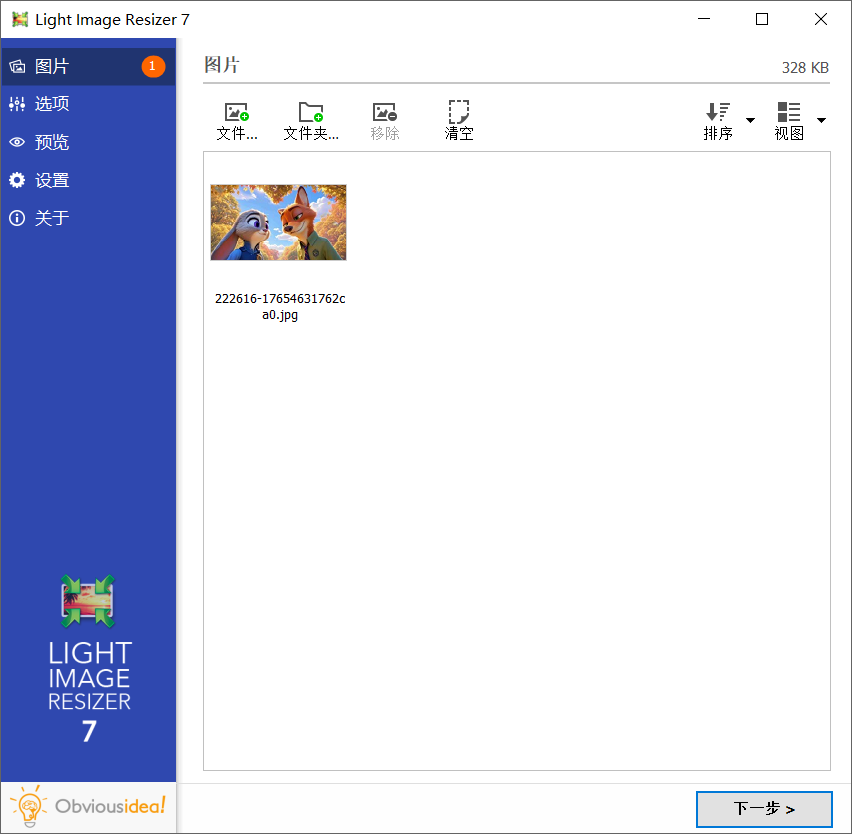Click the 视图 view layout icon
The width and height of the screenshot is (852, 834).
point(787,112)
